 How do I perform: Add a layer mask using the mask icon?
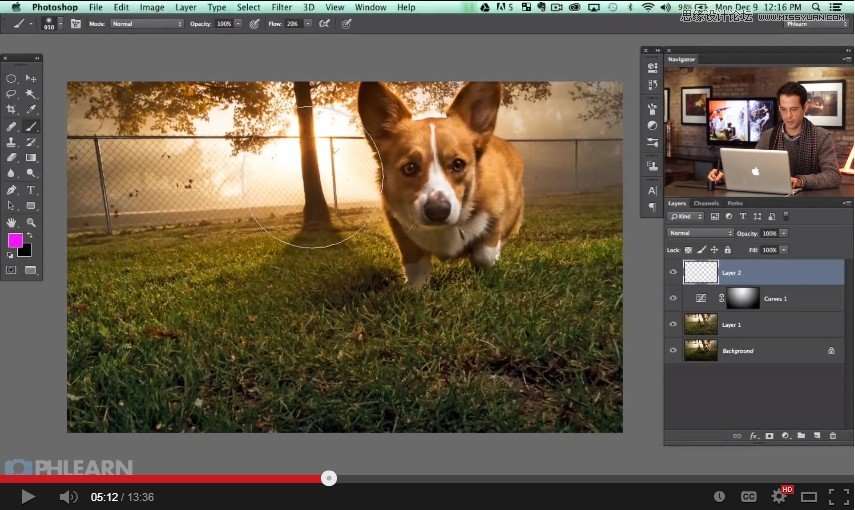[x=769, y=436]
